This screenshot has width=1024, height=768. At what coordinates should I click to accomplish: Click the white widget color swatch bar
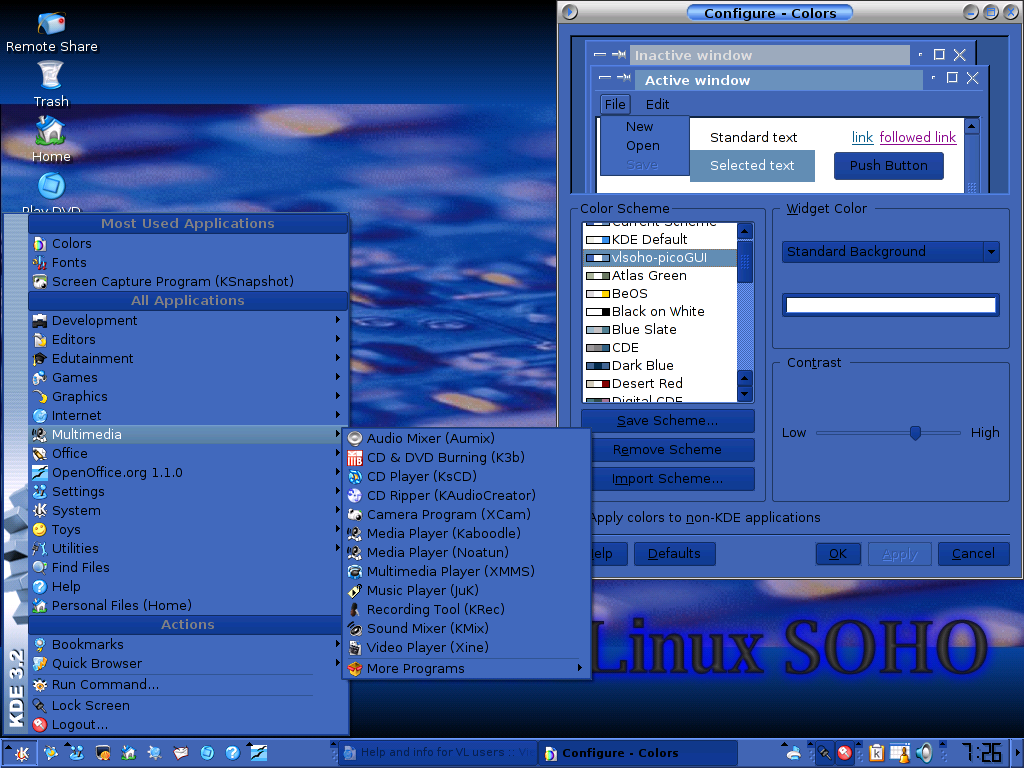(x=890, y=305)
